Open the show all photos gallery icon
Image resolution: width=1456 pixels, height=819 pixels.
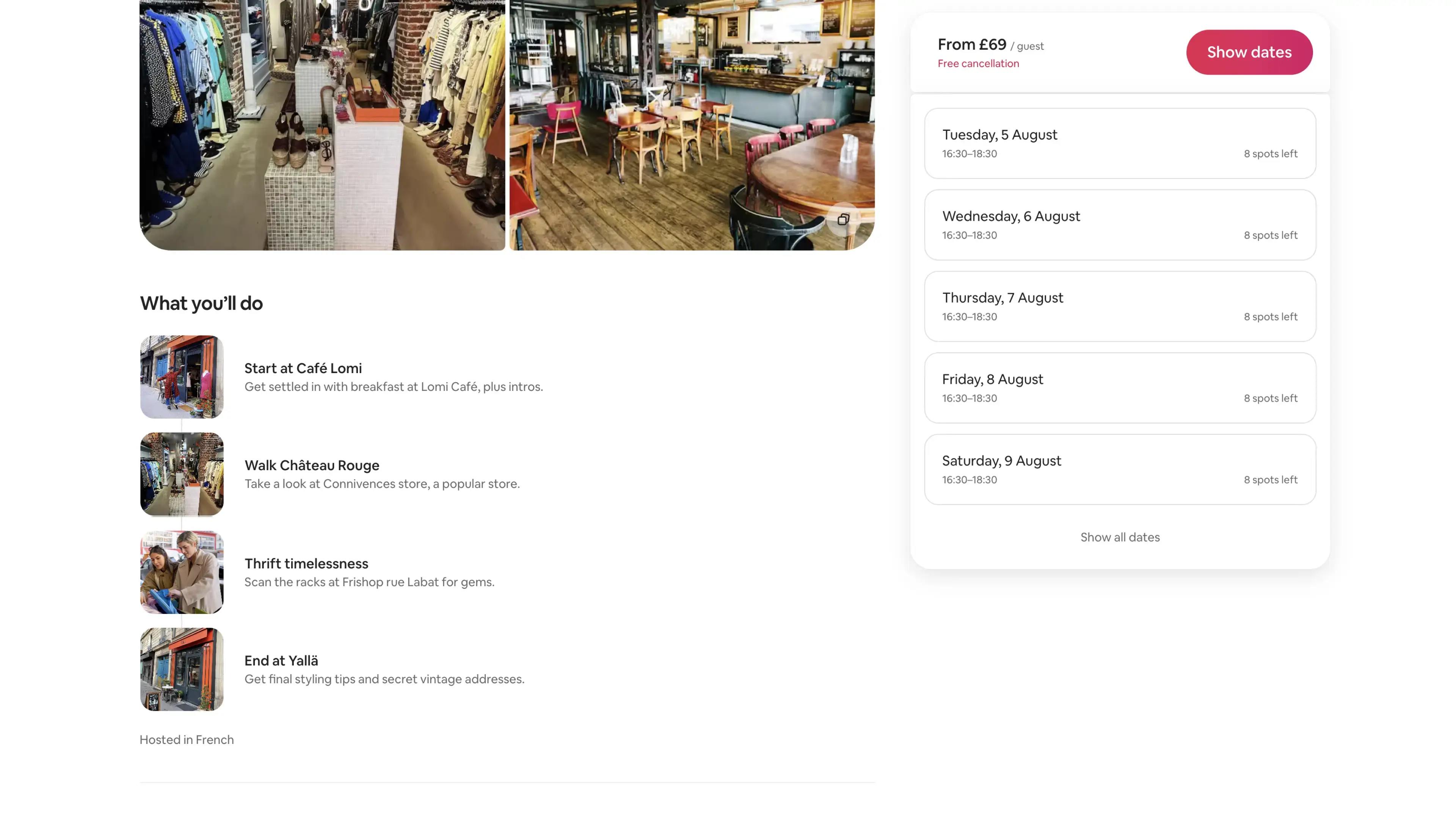[x=843, y=219]
